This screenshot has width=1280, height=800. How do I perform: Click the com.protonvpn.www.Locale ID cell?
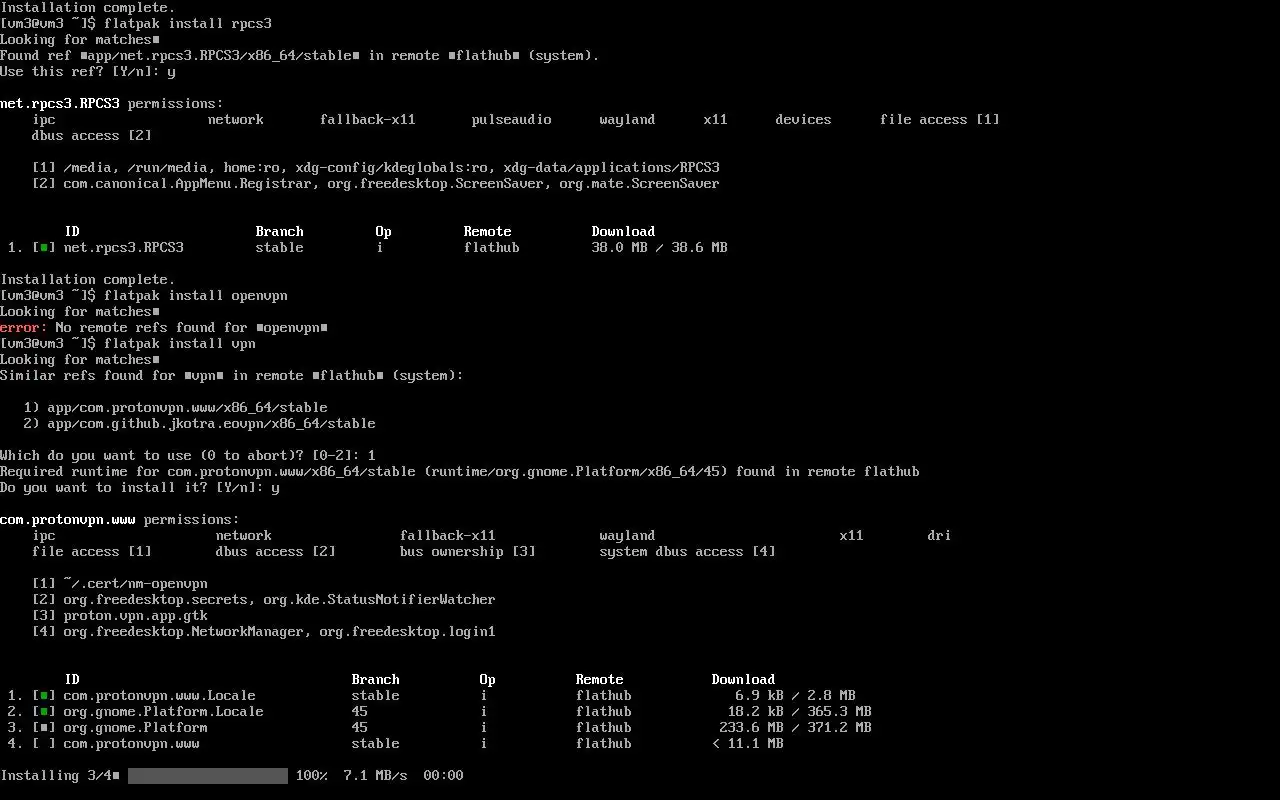(x=160, y=696)
